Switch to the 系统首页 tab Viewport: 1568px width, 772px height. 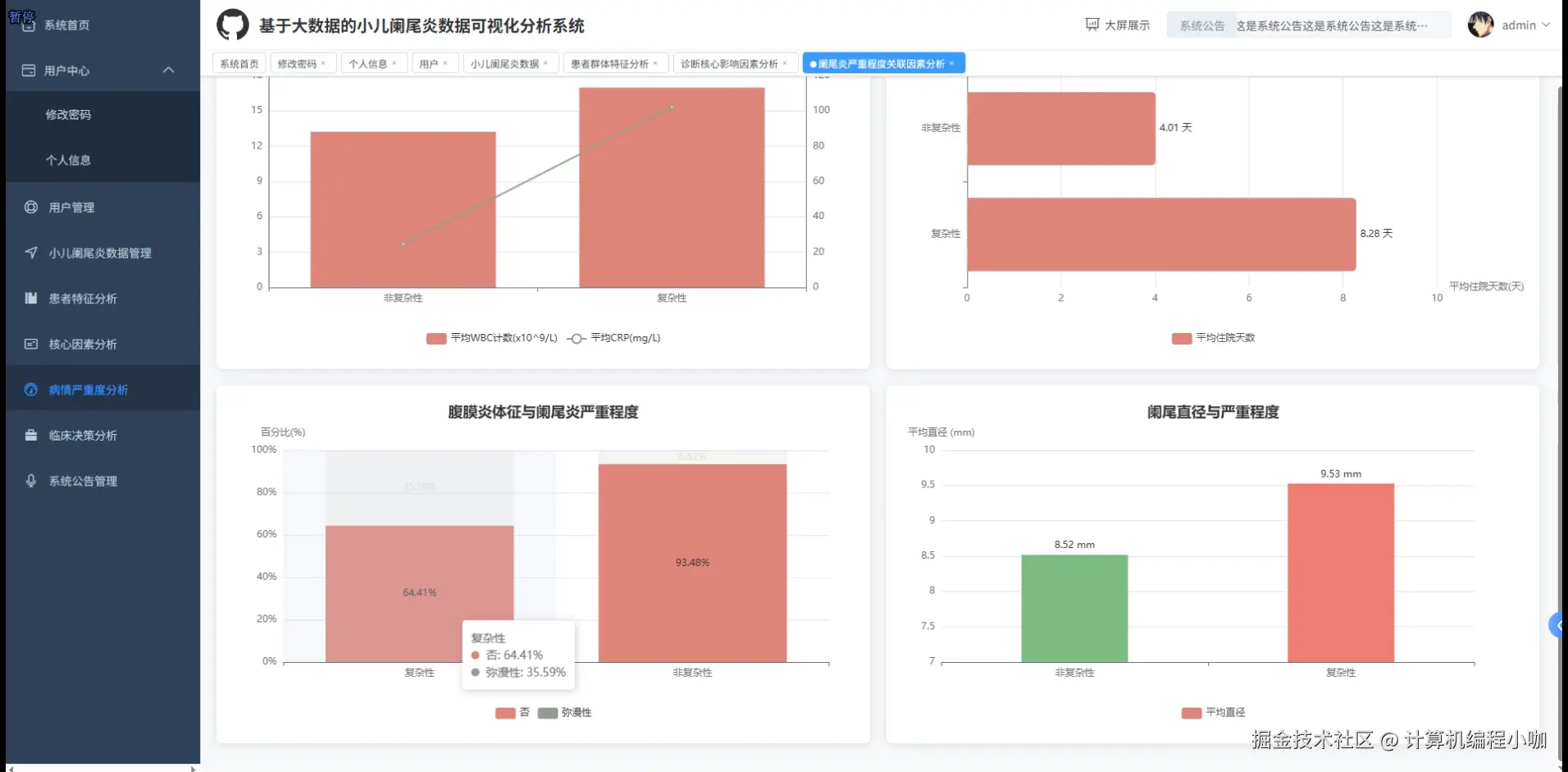[x=239, y=63]
